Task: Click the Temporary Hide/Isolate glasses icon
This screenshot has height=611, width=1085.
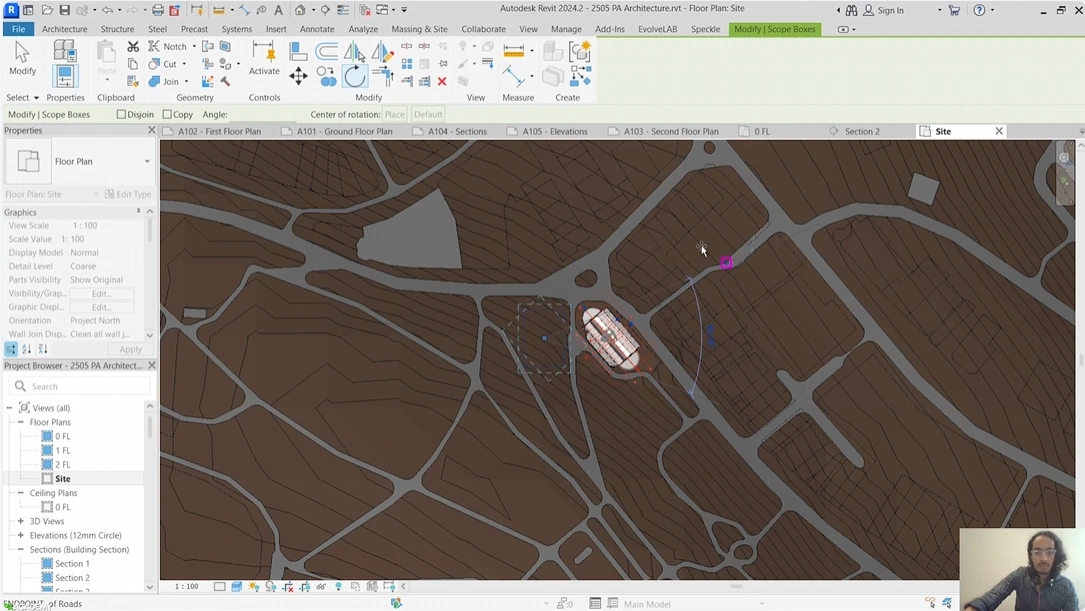Action: (x=321, y=586)
